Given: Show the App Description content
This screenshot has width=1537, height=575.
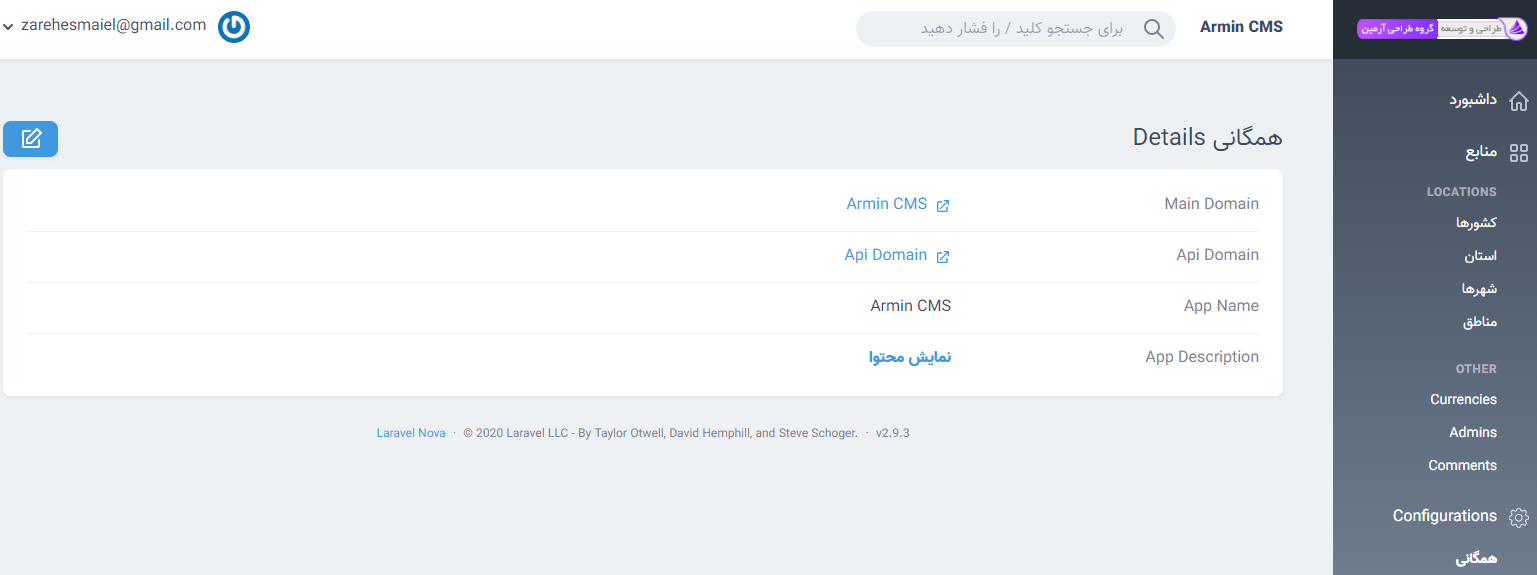Looking at the screenshot, I should coord(909,357).
